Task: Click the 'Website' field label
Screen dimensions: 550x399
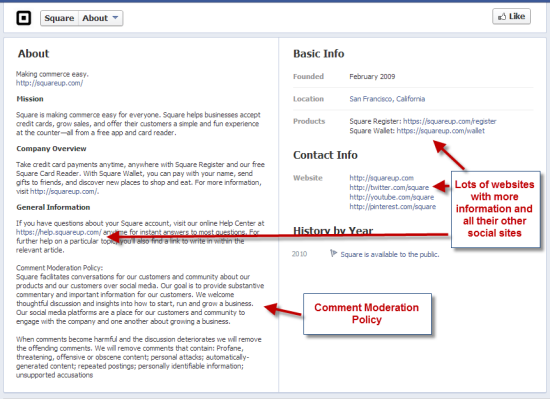Action: [x=308, y=178]
